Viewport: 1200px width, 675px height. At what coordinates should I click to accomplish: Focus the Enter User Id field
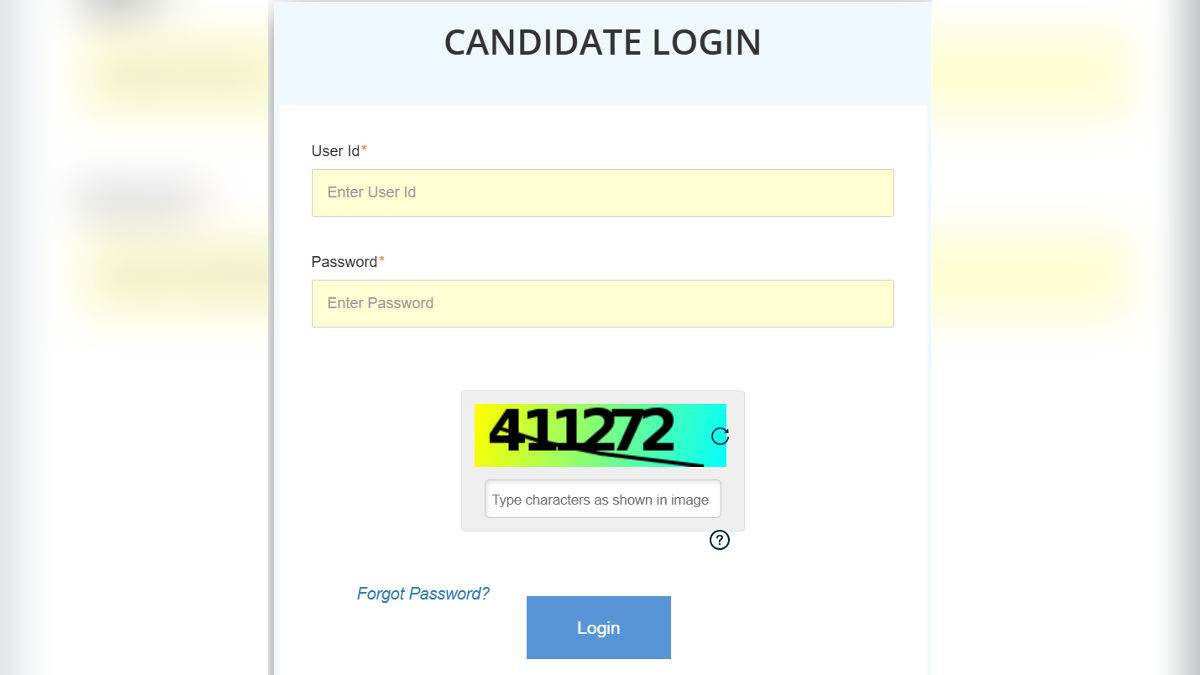[x=602, y=192]
